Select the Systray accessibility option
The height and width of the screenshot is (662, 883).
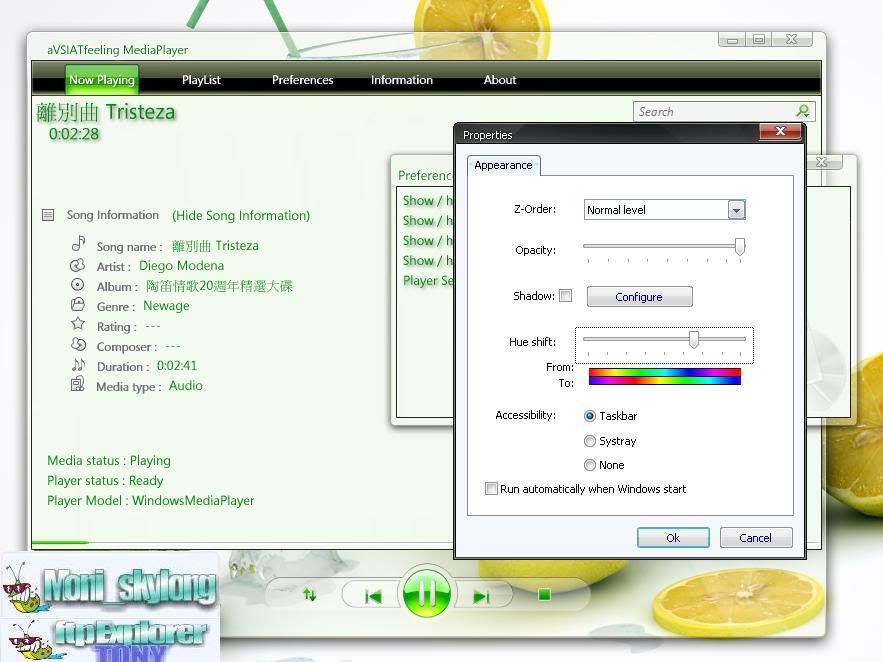590,441
